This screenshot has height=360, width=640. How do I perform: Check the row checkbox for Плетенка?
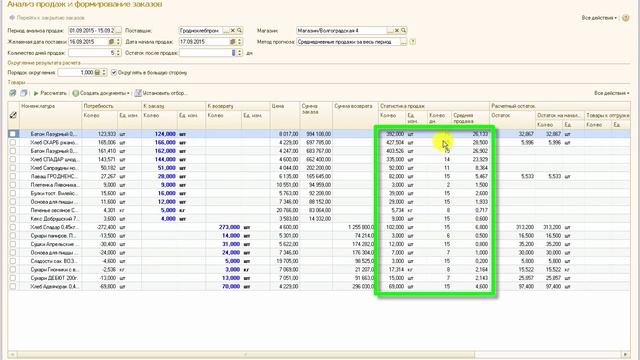(x=13, y=185)
